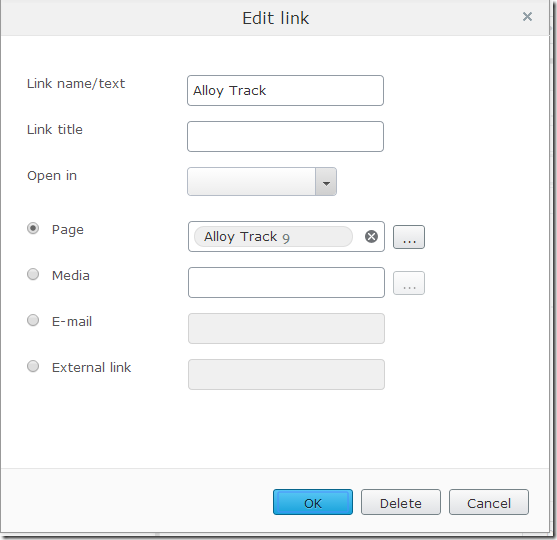The height and width of the screenshot is (540, 557).
Task: Select the Page radio button
Action: 33,228
